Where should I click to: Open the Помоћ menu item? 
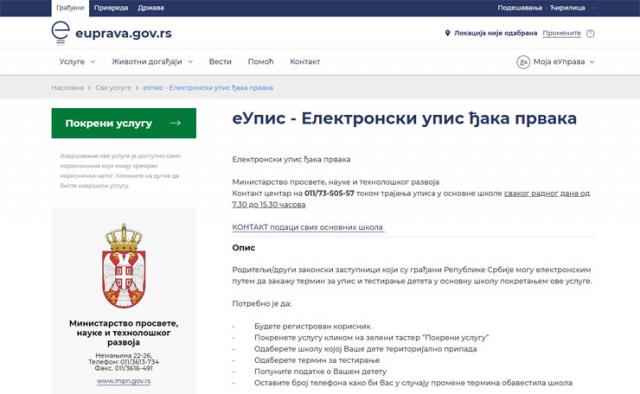[x=261, y=62]
